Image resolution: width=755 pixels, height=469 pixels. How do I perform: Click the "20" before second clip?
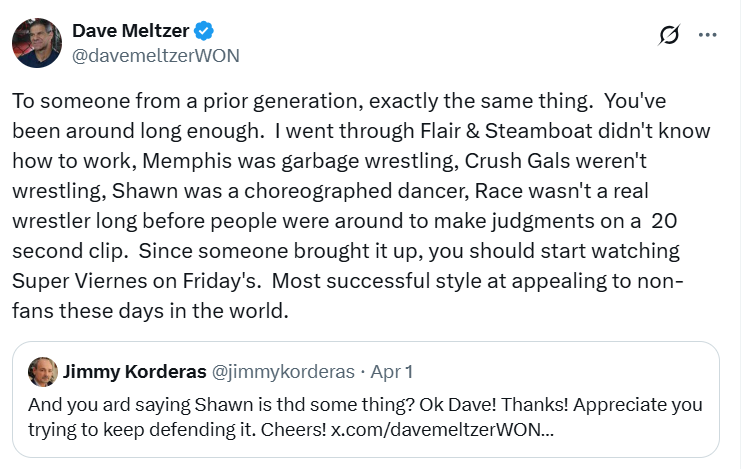pyautogui.click(x=664, y=221)
